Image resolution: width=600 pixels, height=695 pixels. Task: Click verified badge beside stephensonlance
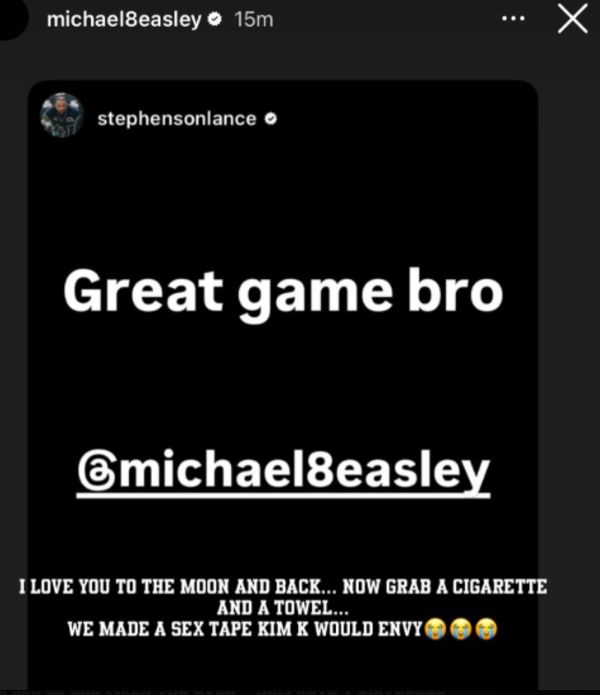(270, 119)
